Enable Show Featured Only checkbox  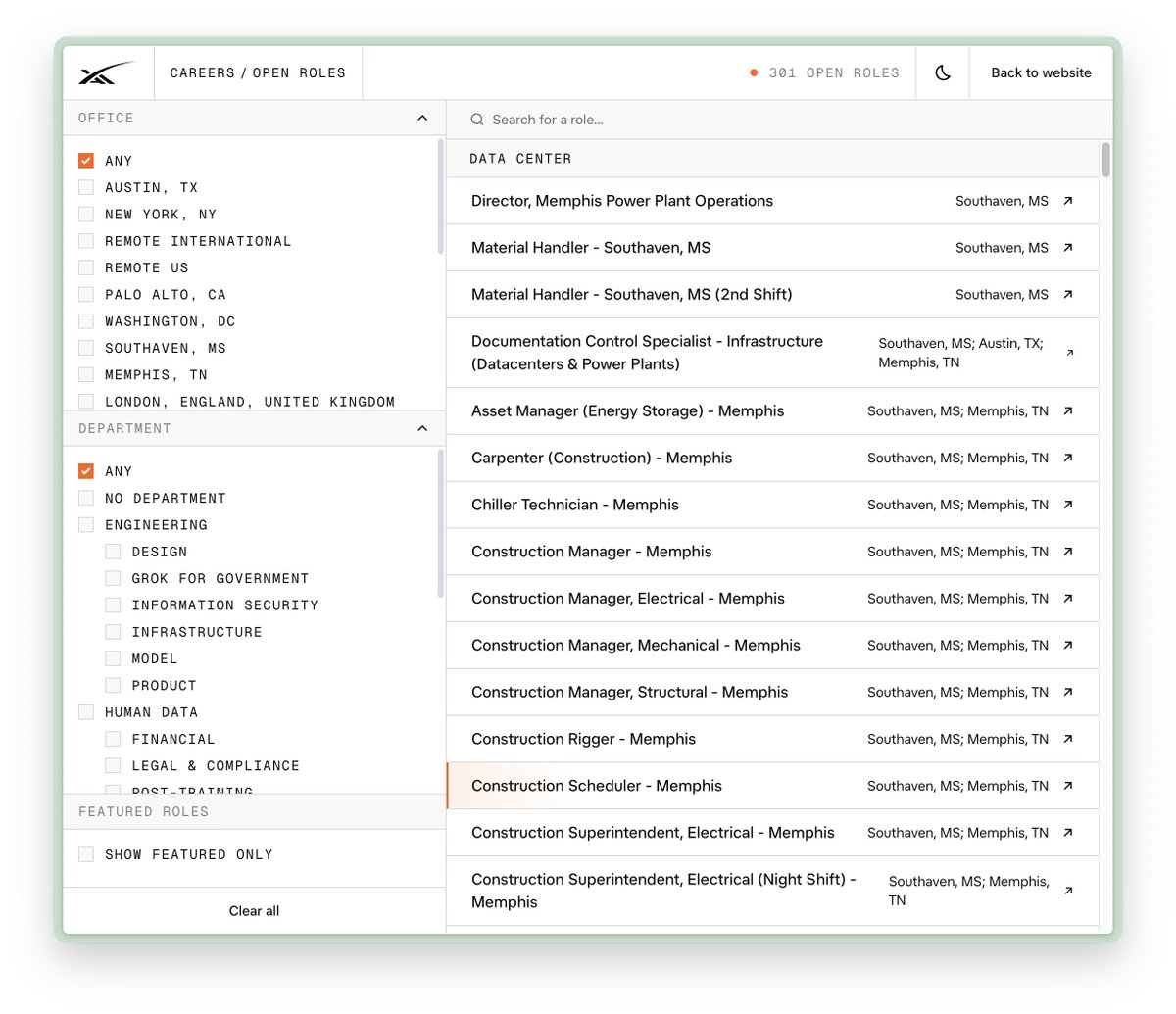(x=86, y=854)
